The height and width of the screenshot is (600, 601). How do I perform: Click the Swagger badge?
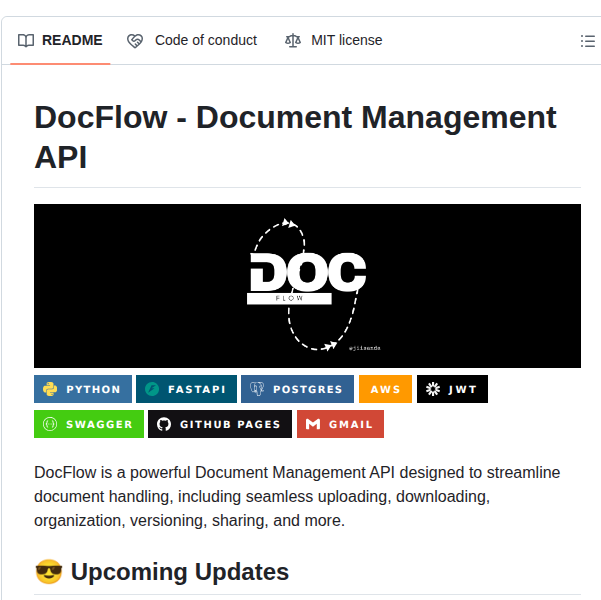tap(89, 424)
